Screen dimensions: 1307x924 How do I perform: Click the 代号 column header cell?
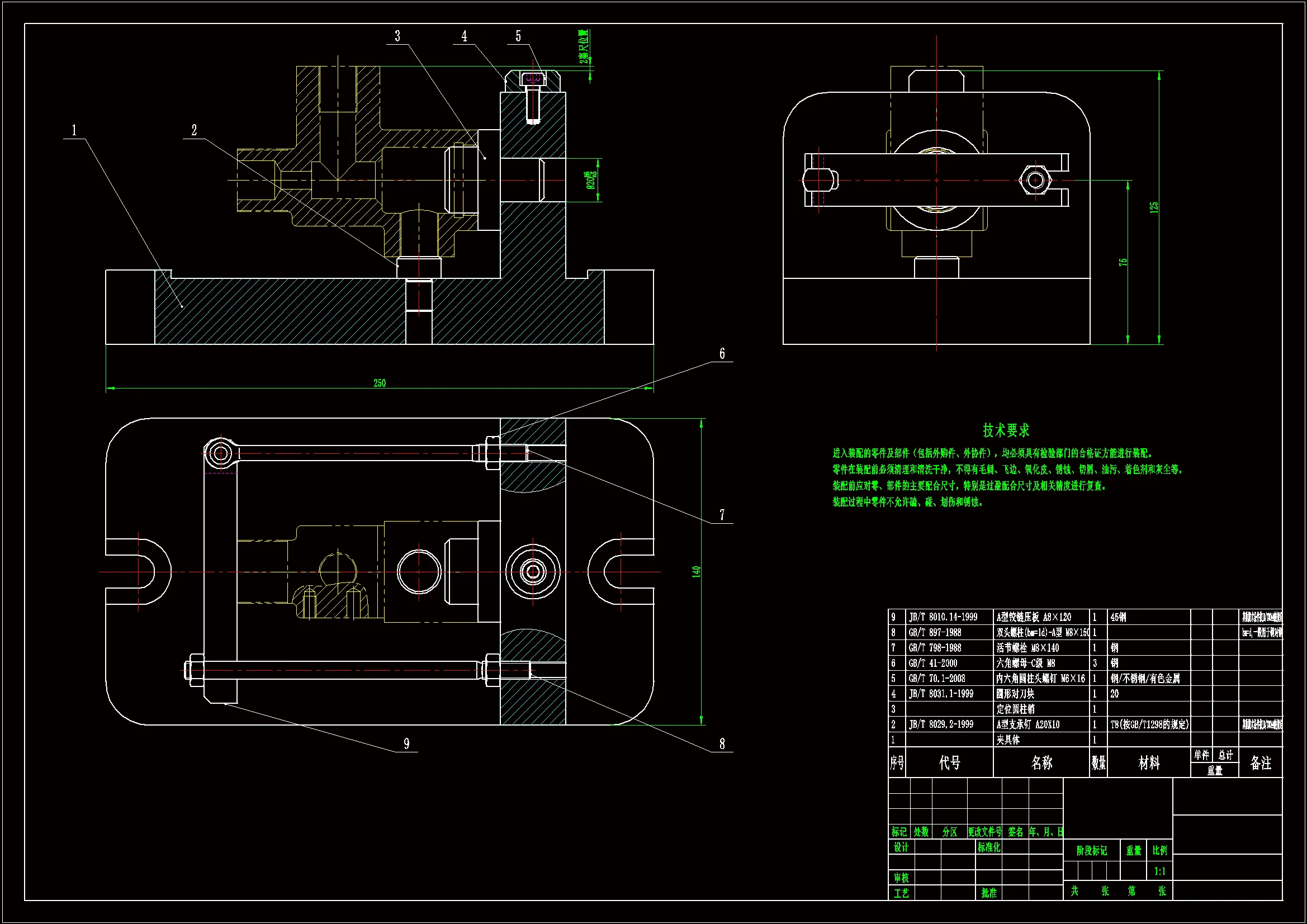[x=950, y=763]
